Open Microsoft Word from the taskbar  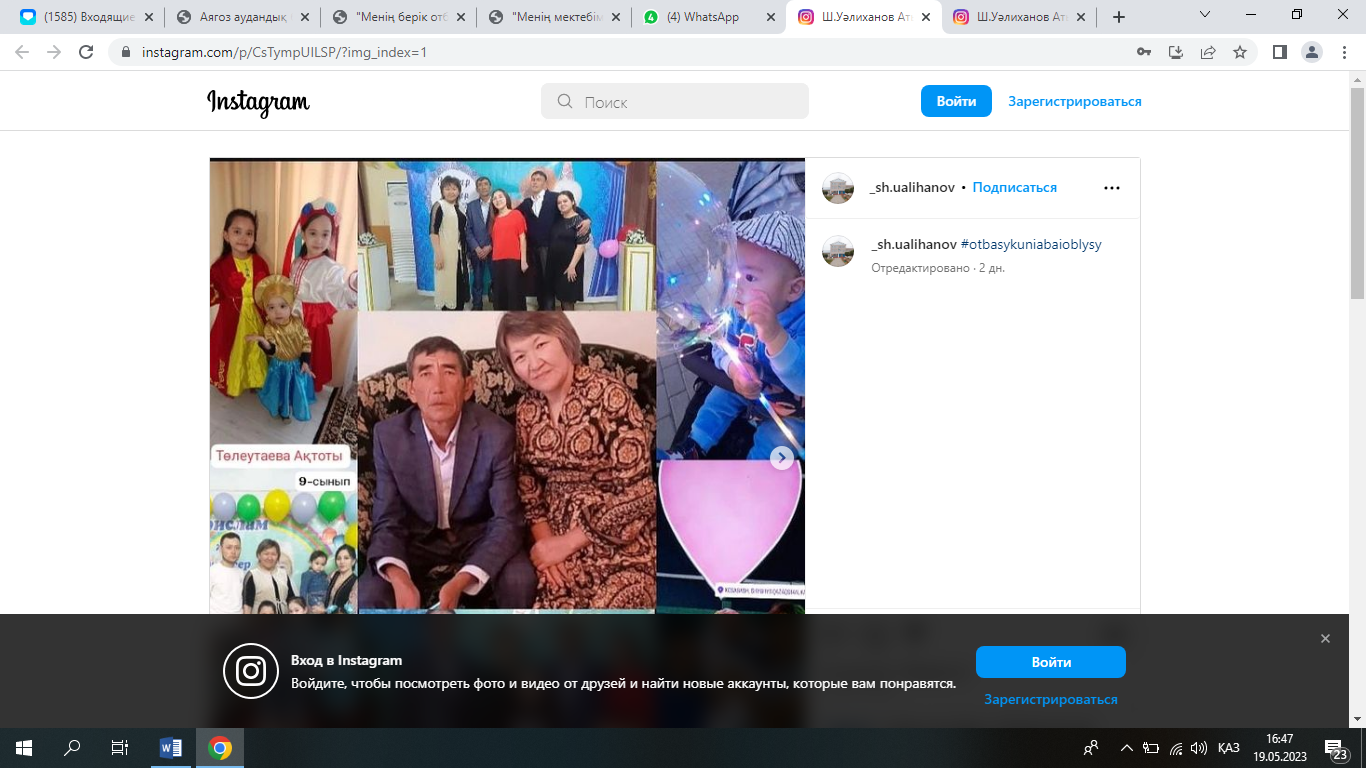point(171,748)
